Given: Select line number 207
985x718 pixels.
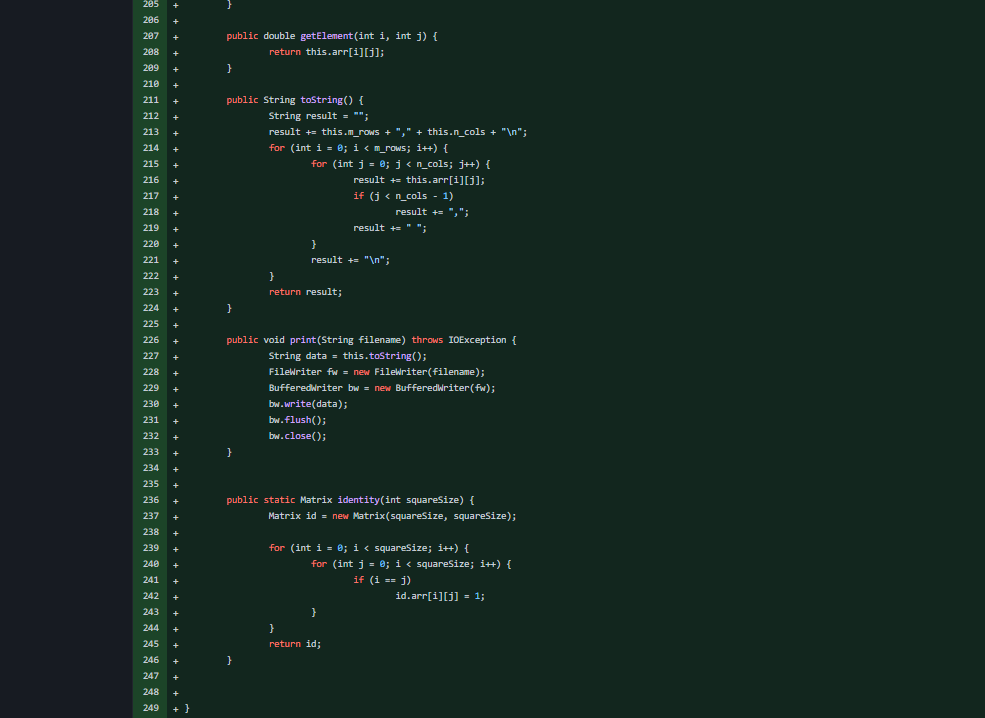Looking at the screenshot, I should (151, 36).
